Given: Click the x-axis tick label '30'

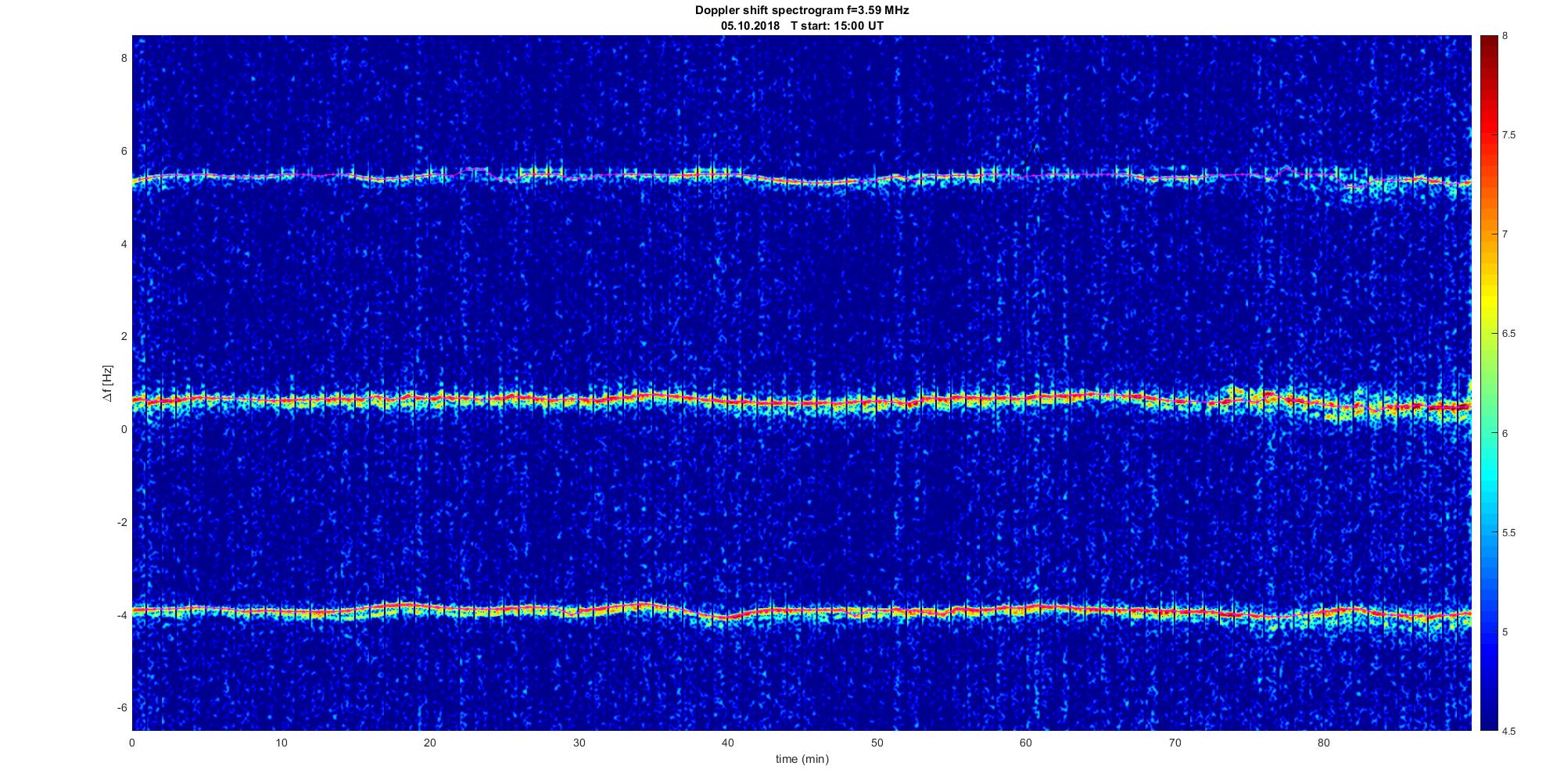Looking at the screenshot, I should (579, 743).
